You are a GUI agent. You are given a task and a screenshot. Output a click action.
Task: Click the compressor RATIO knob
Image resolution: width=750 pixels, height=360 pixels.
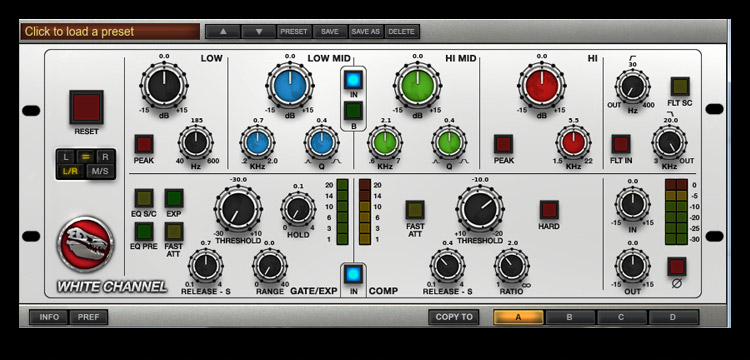[511, 266]
